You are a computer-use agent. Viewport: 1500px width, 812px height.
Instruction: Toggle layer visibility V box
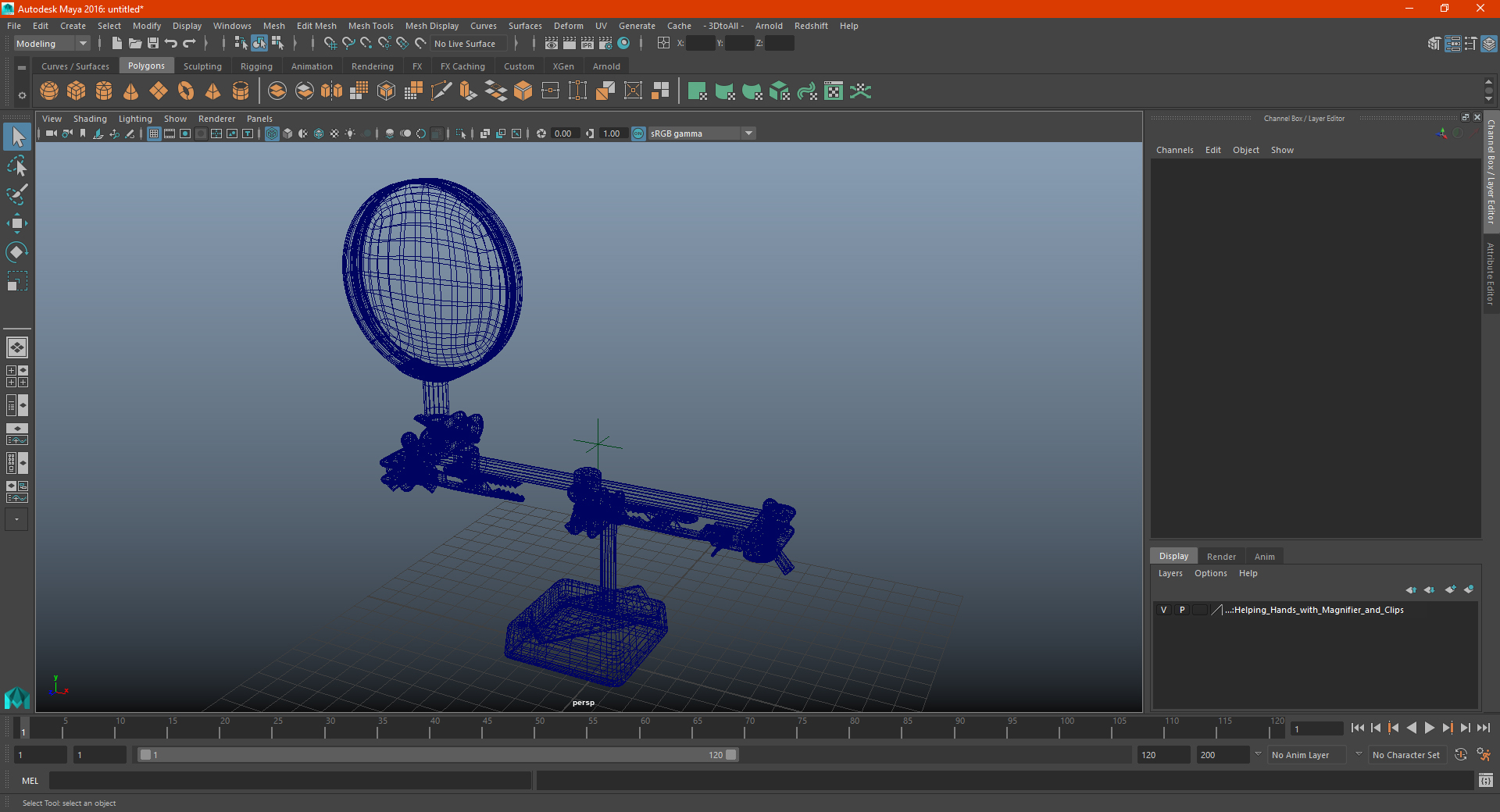pyautogui.click(x=1163, y=610)
